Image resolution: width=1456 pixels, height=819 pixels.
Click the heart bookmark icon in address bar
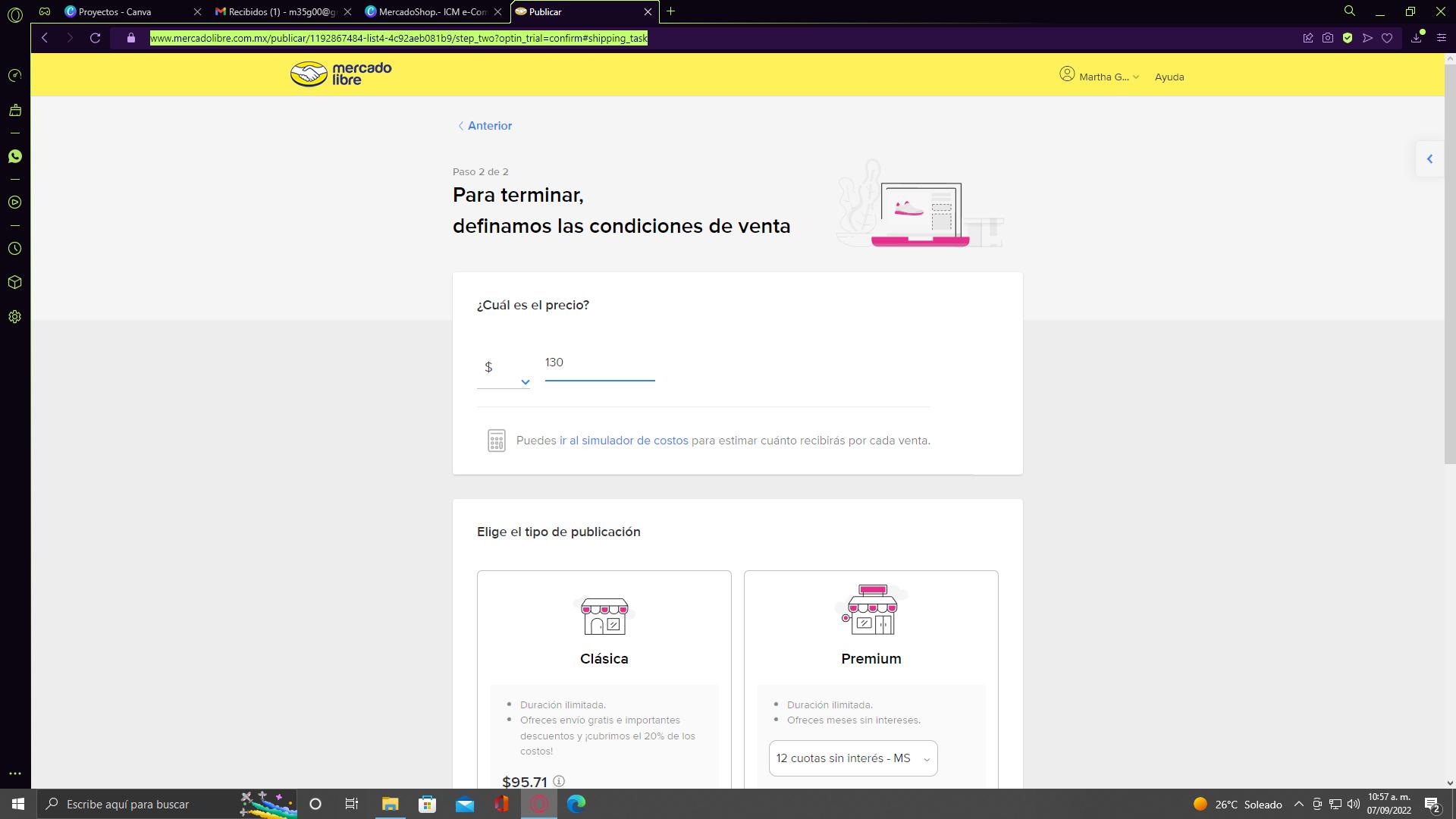(x=1387, y=38)
